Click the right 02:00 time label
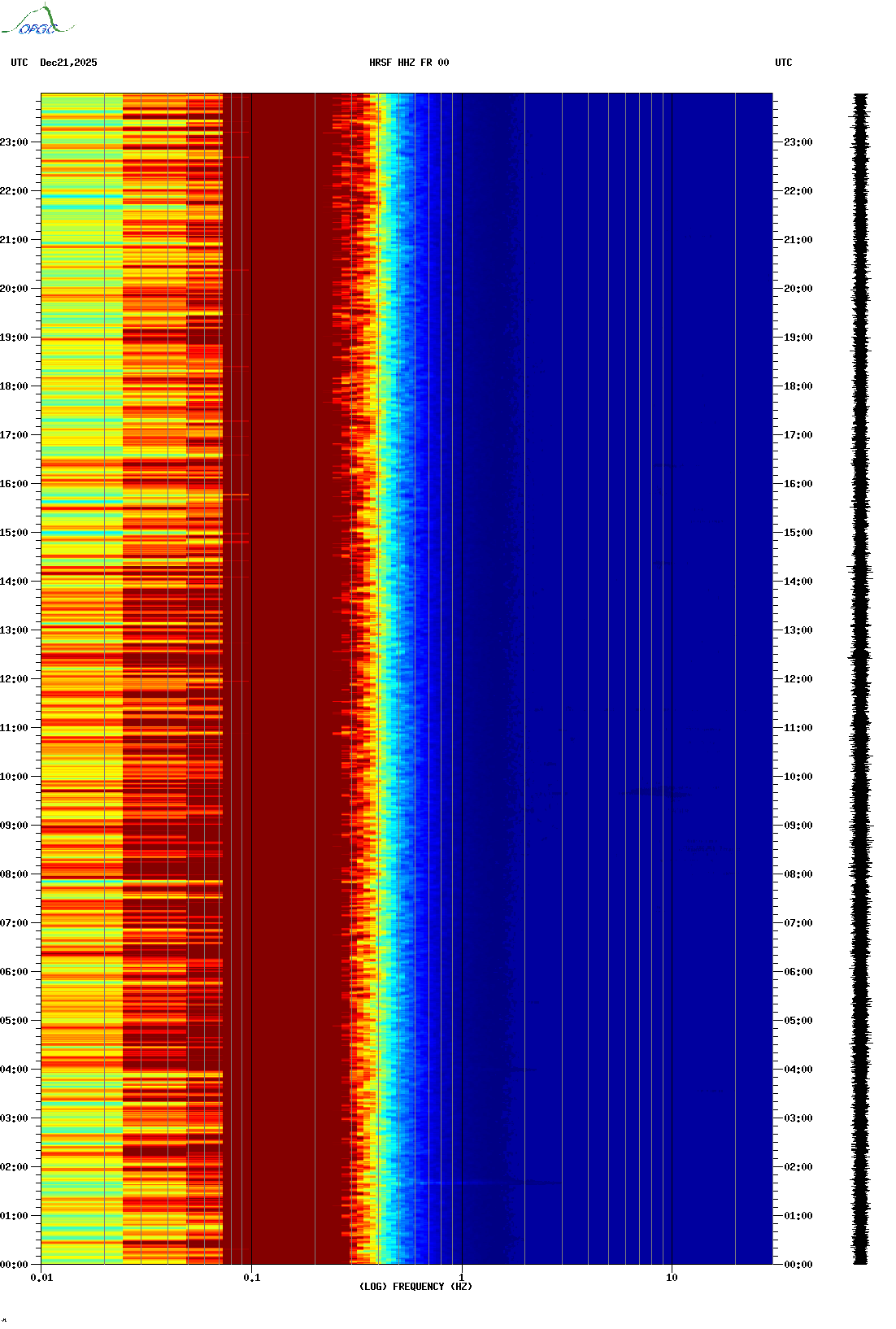Screen dimensions: 896x1329 tap(798, 1167)
